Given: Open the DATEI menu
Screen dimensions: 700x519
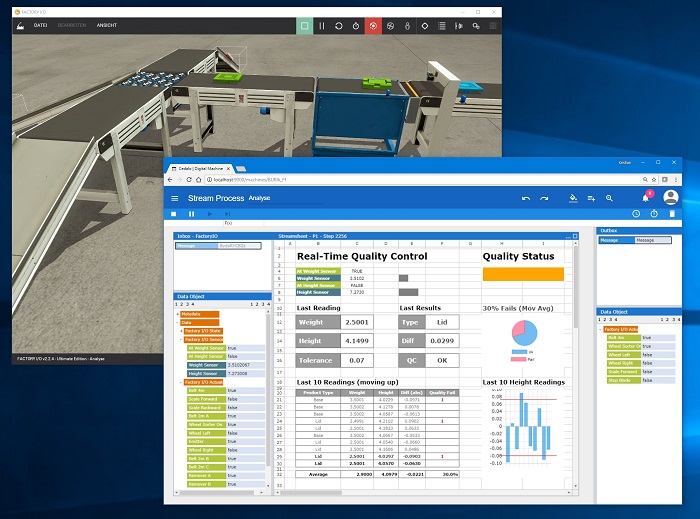Looking at the screenshot, I should pyautogui.click(x=40, y=24).
